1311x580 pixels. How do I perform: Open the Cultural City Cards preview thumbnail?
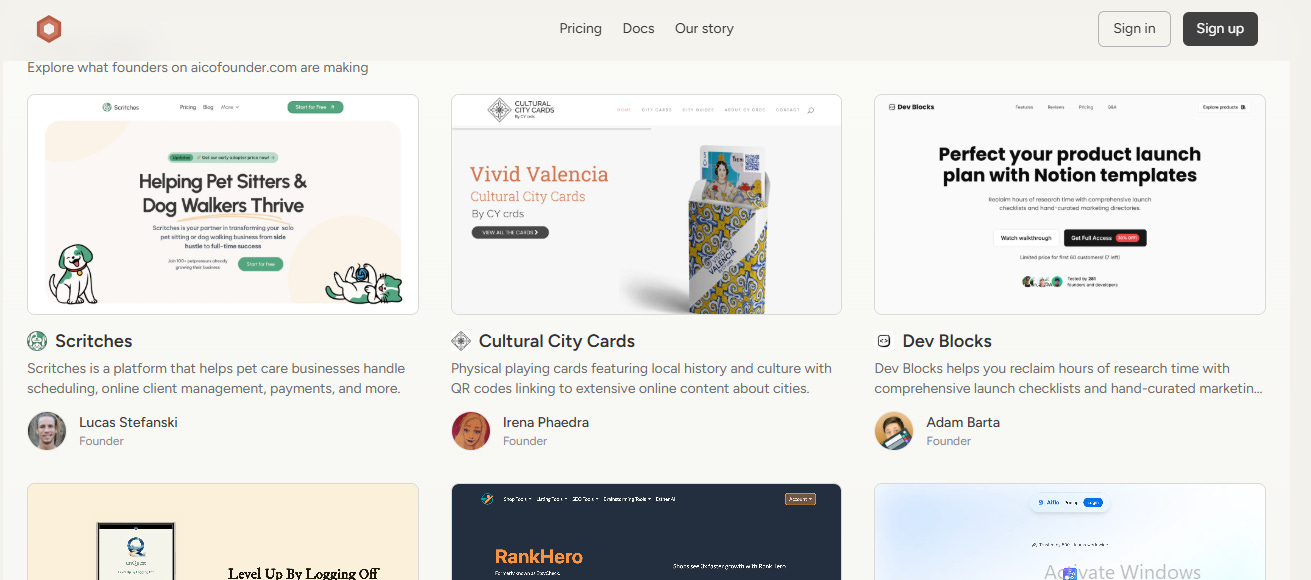pos(646,204)
